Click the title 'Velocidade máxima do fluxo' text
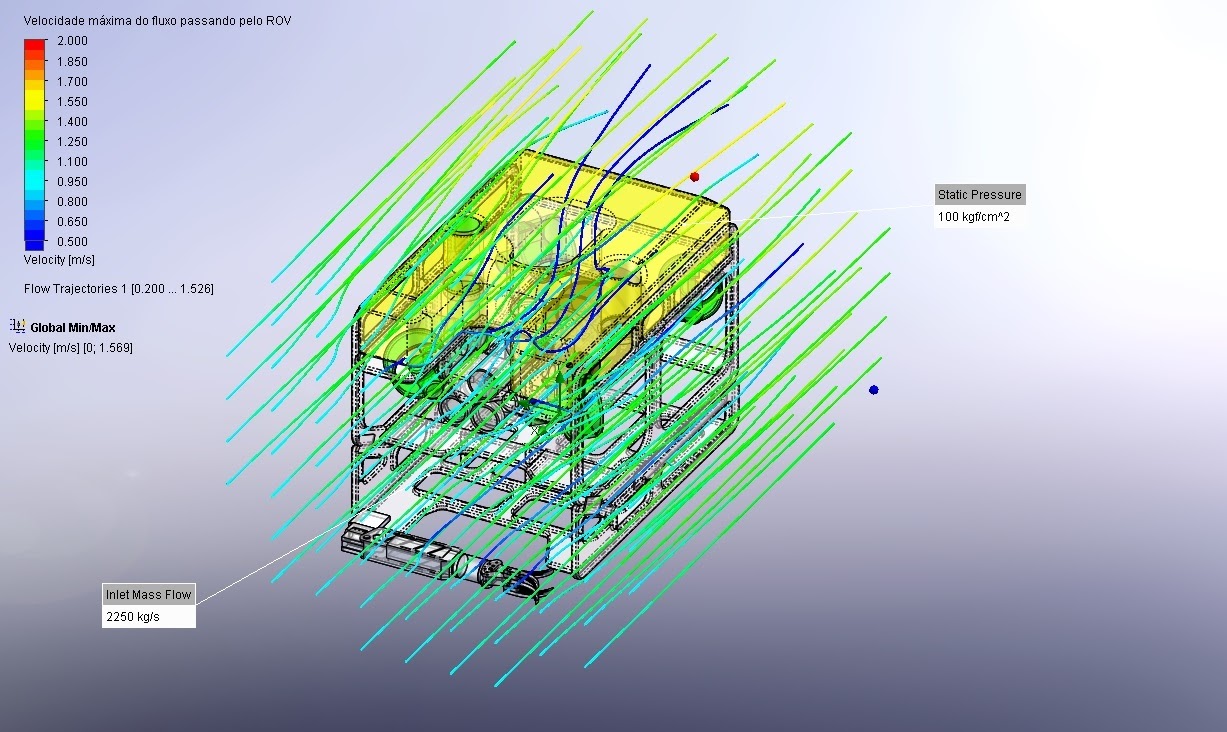 tap(157, 20)
